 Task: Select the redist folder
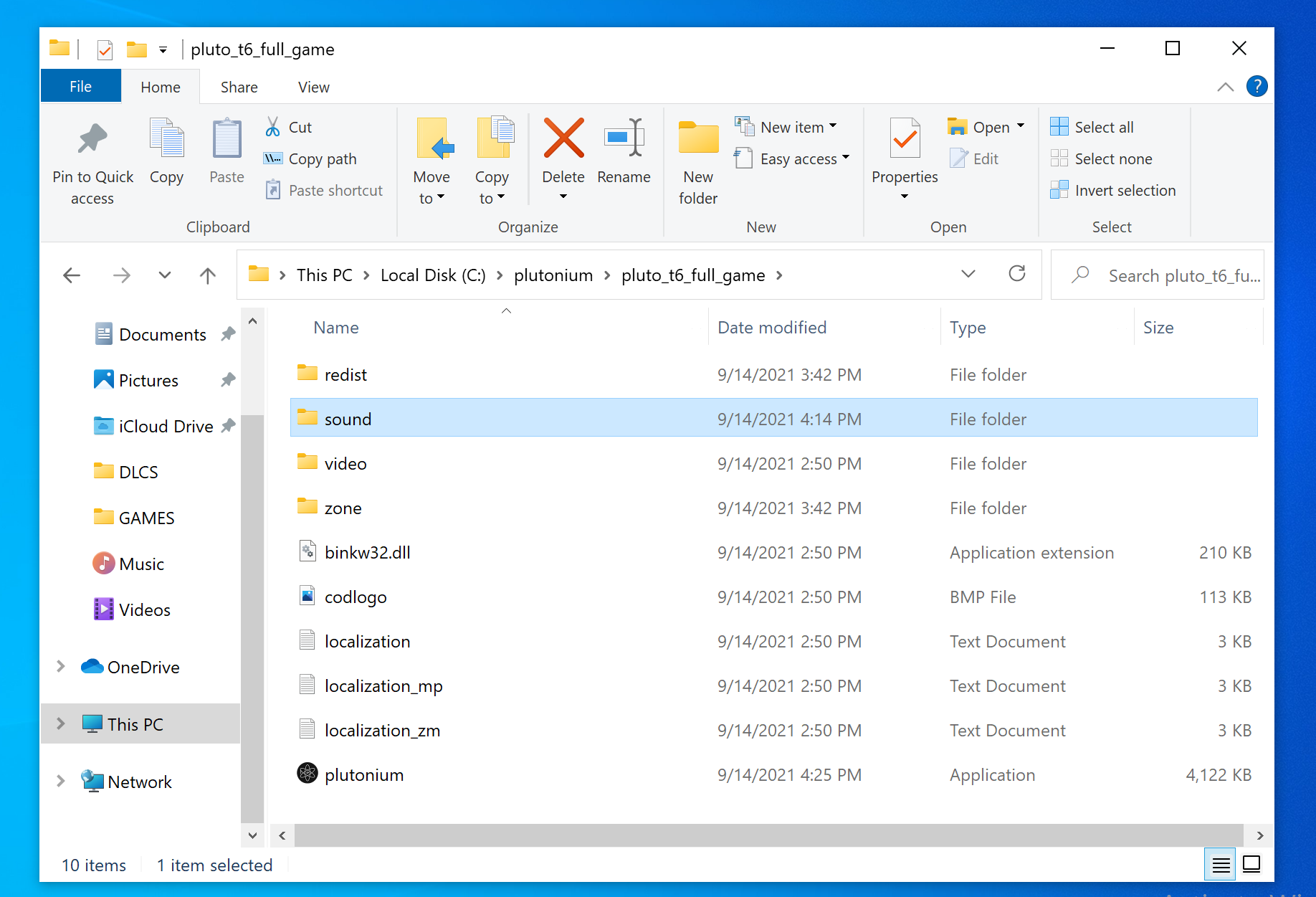coord(774,374)
